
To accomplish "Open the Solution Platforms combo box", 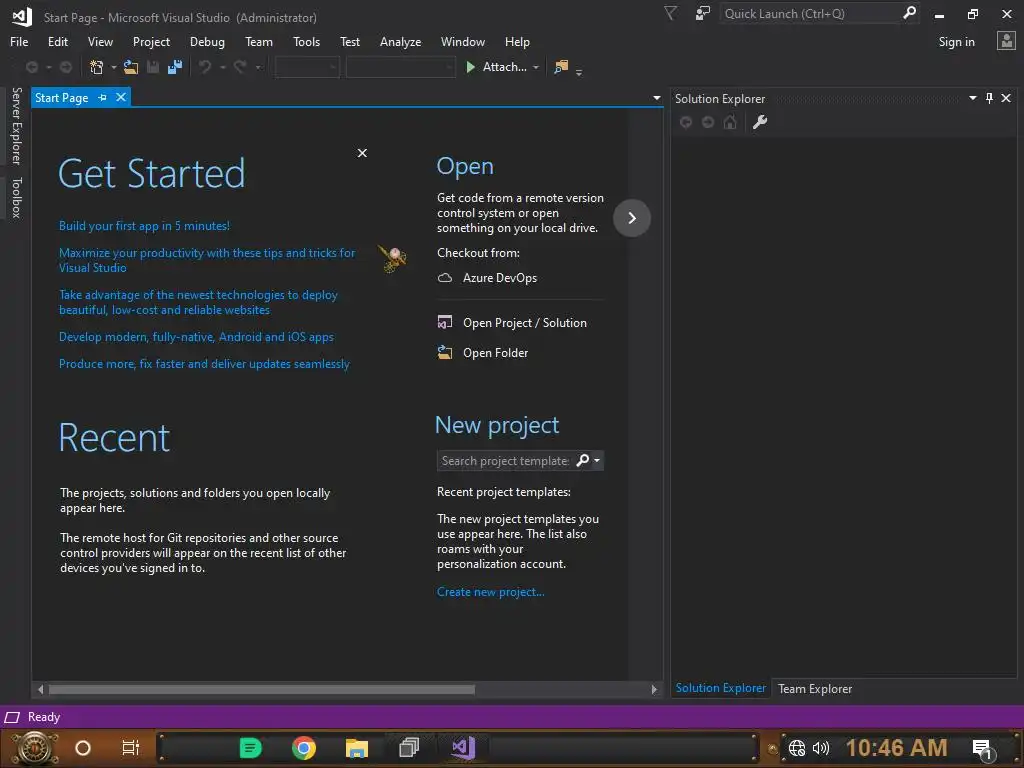I will coord(400,67).
